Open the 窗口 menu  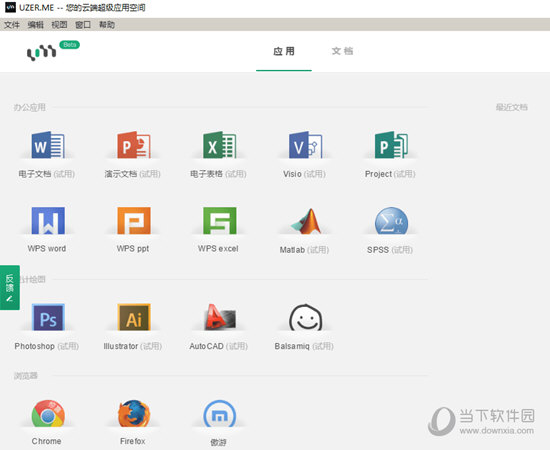(83, 25)
